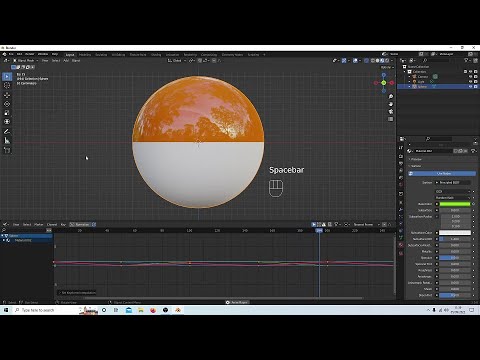Select the Sphere row in outliner
This screenshot has height=360, width=480.
tap(438, 86)
